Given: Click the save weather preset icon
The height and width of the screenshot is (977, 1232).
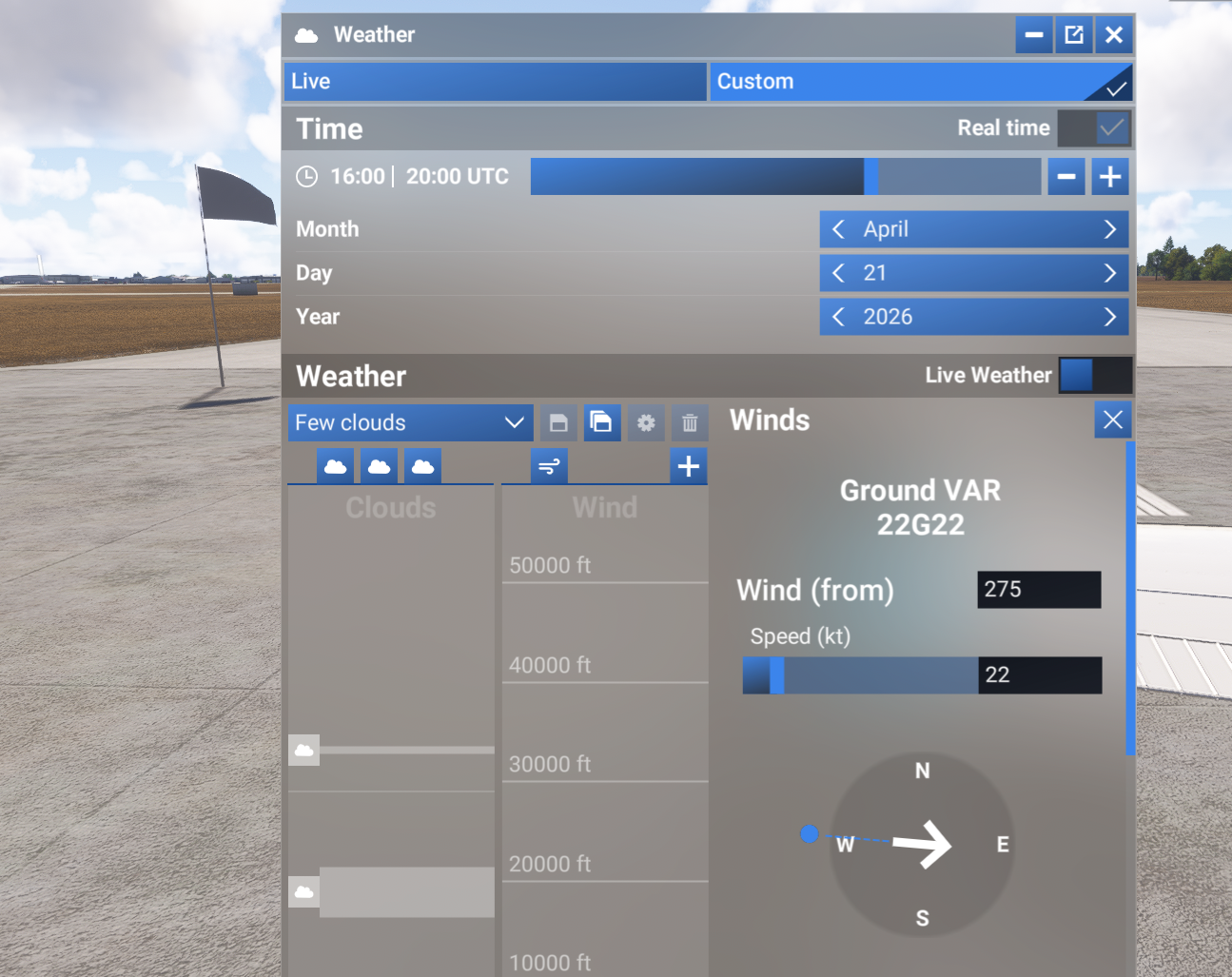Looking at the screenshot, I should coord(558,422).
